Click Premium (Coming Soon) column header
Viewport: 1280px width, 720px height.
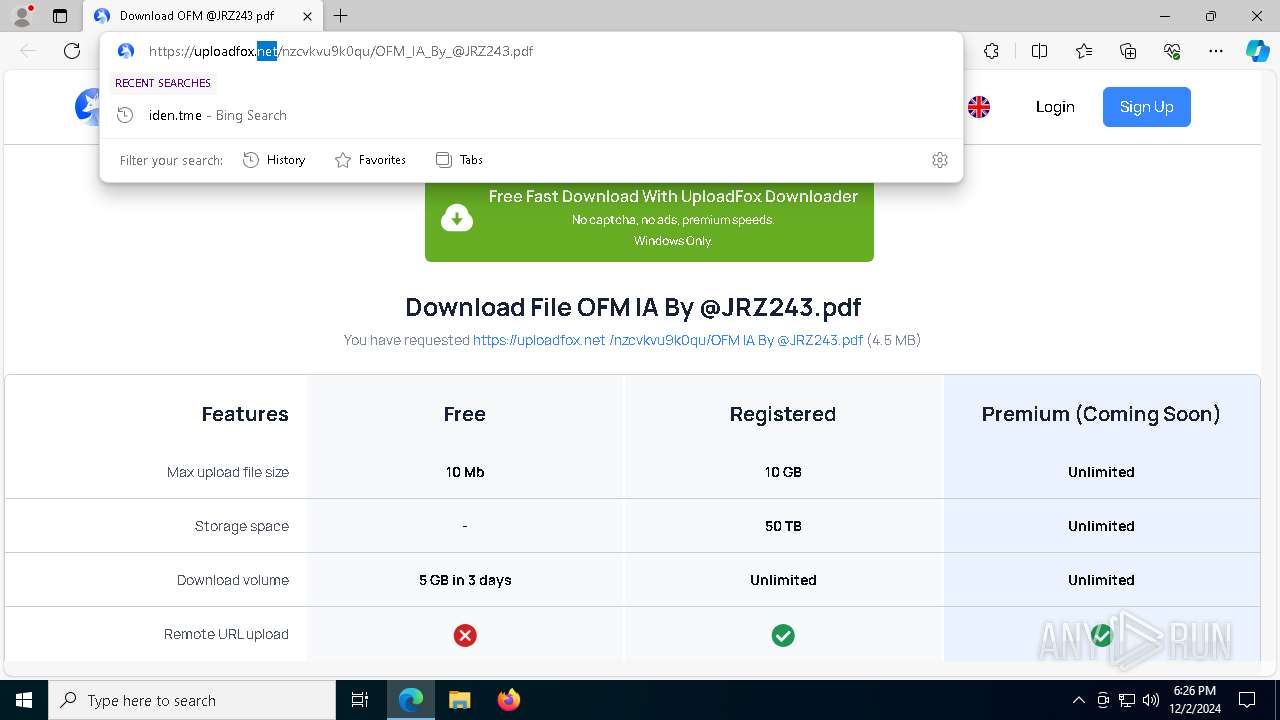tap(1101, 414)
